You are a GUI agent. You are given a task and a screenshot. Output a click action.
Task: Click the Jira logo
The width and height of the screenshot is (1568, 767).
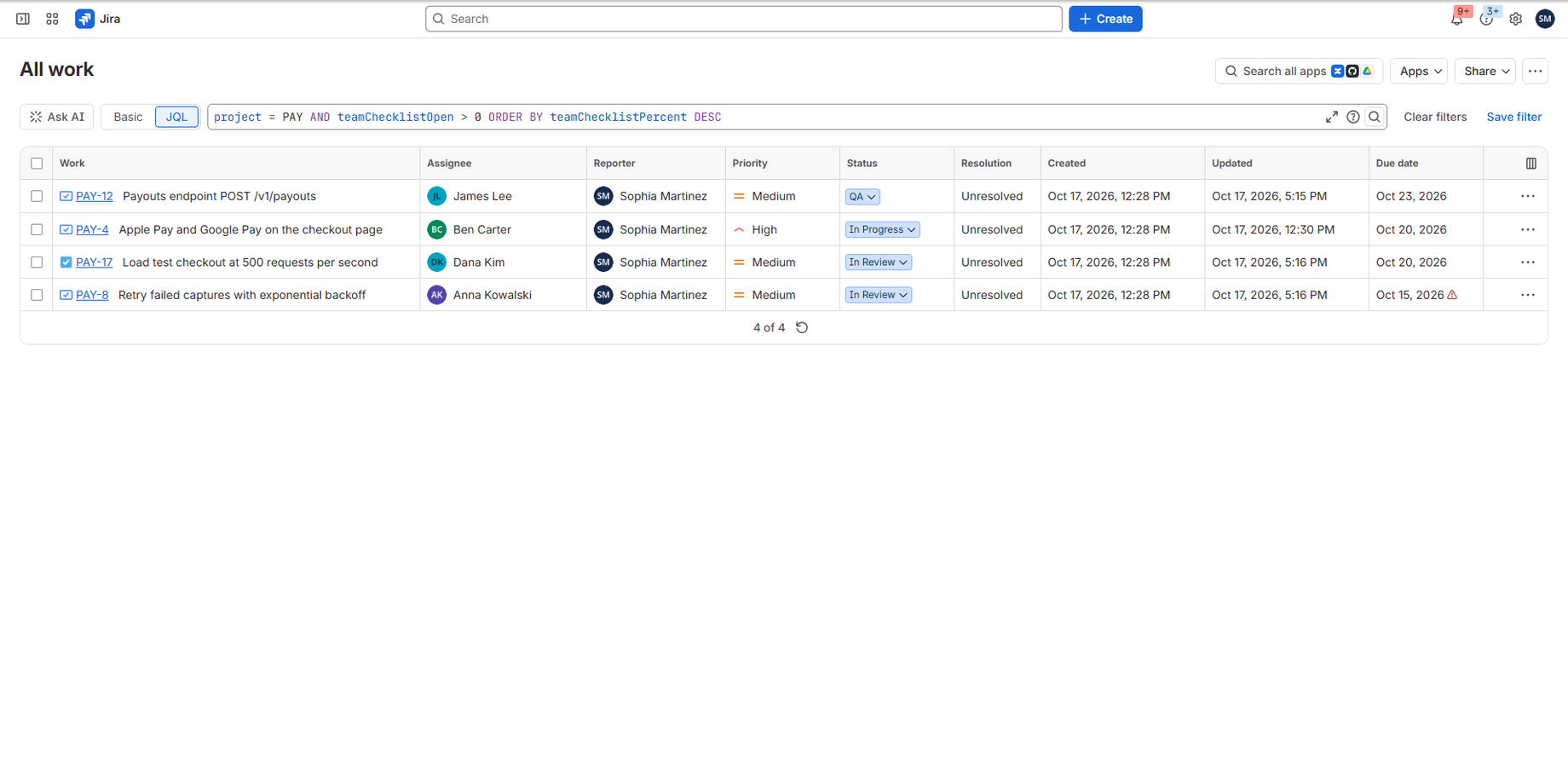point(98,19)
